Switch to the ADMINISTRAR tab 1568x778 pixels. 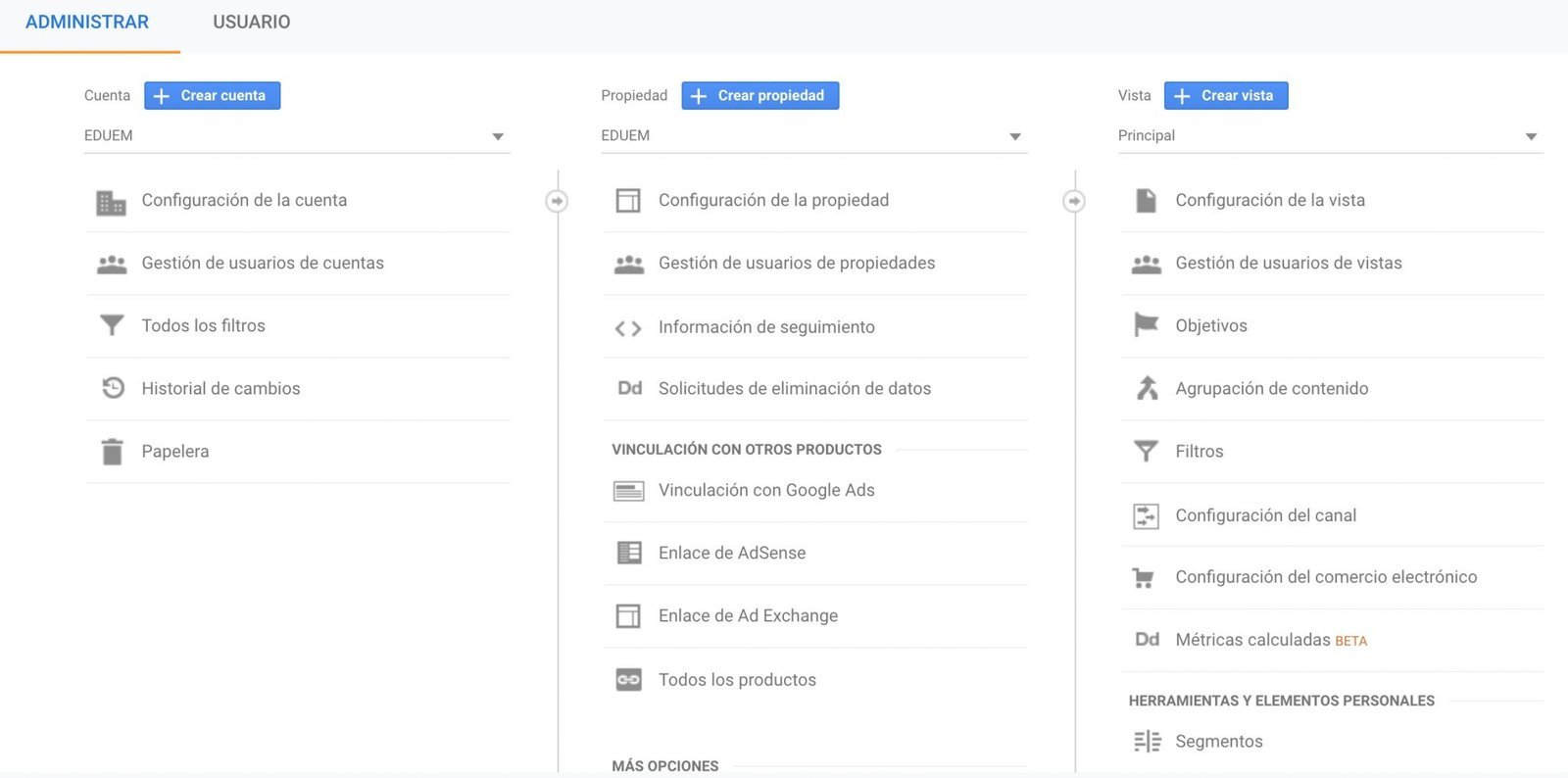(87, 23)
